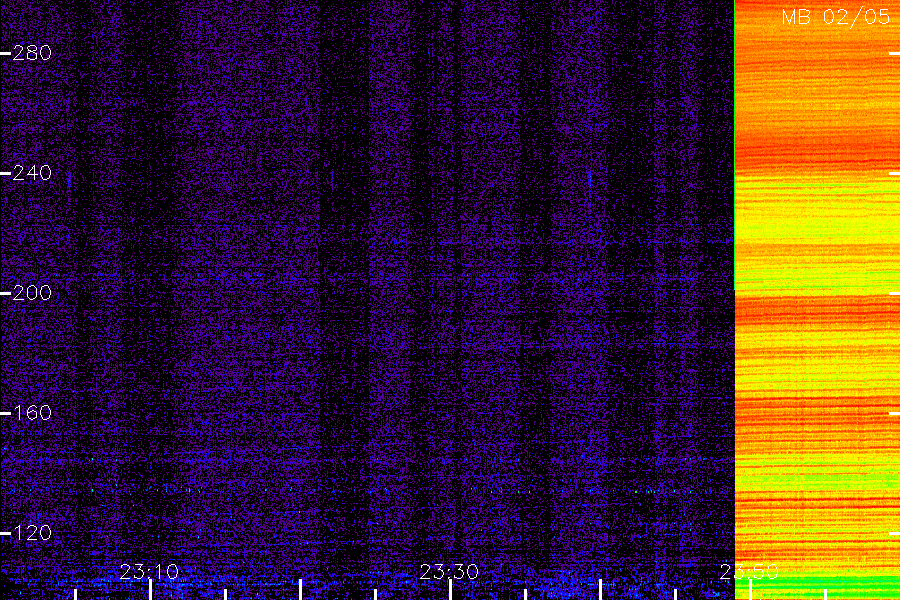This screenshot has height=600, width=900.
Task: Click the 23:30 time label
Action: click(449, 572)
